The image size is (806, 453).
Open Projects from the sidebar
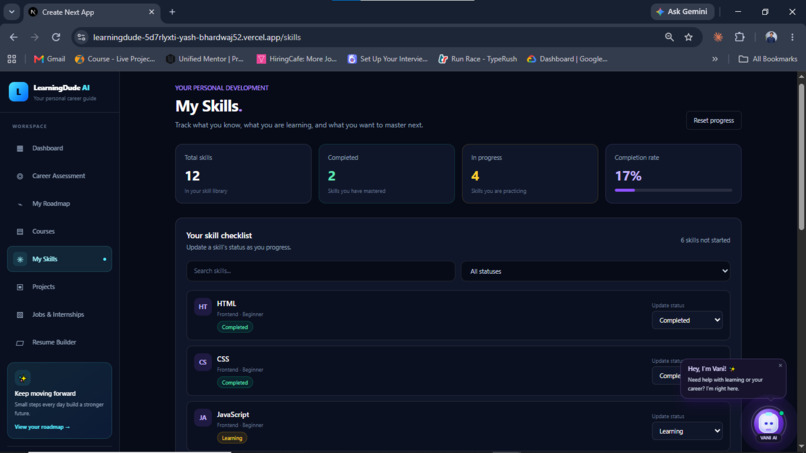point(60,287)
